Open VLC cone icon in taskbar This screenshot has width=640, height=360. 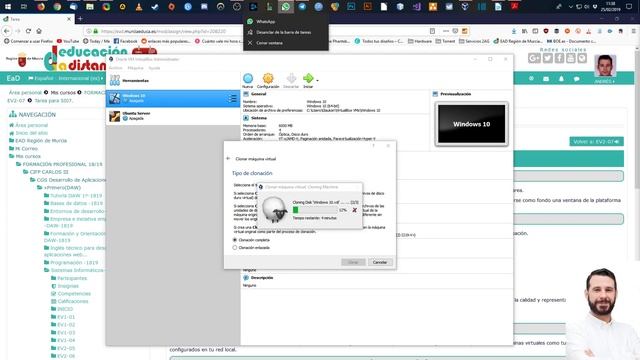[139, 7]
